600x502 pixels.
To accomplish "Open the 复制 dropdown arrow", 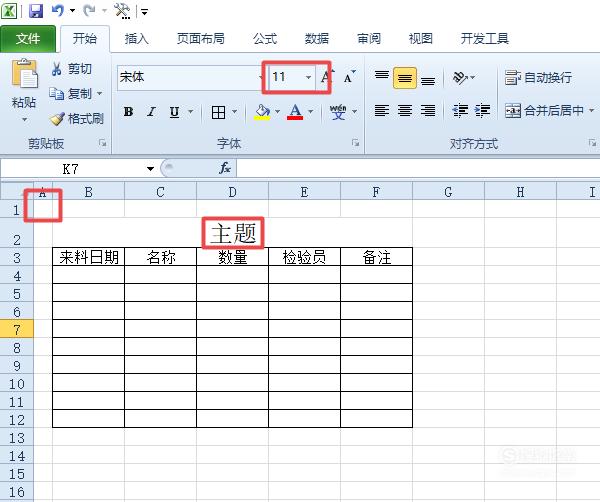I will [x=99, y=93].
